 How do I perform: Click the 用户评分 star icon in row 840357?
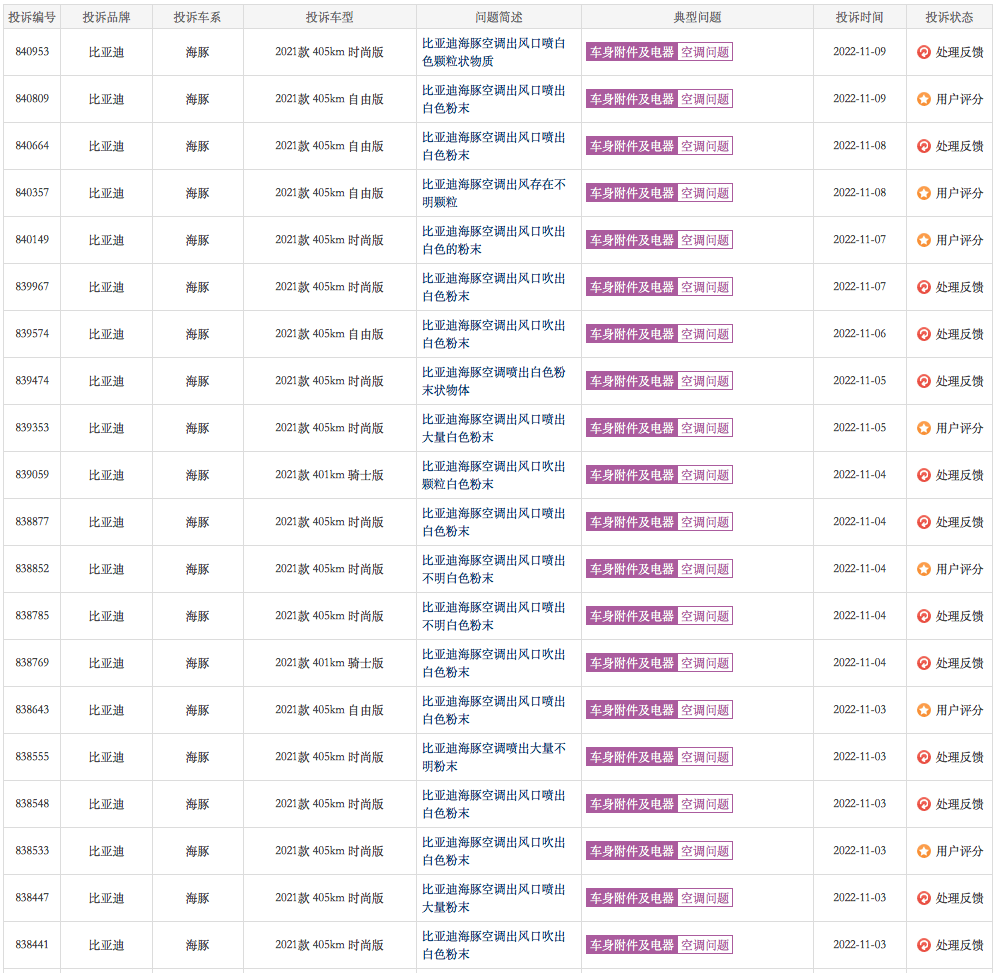(924, 193)
